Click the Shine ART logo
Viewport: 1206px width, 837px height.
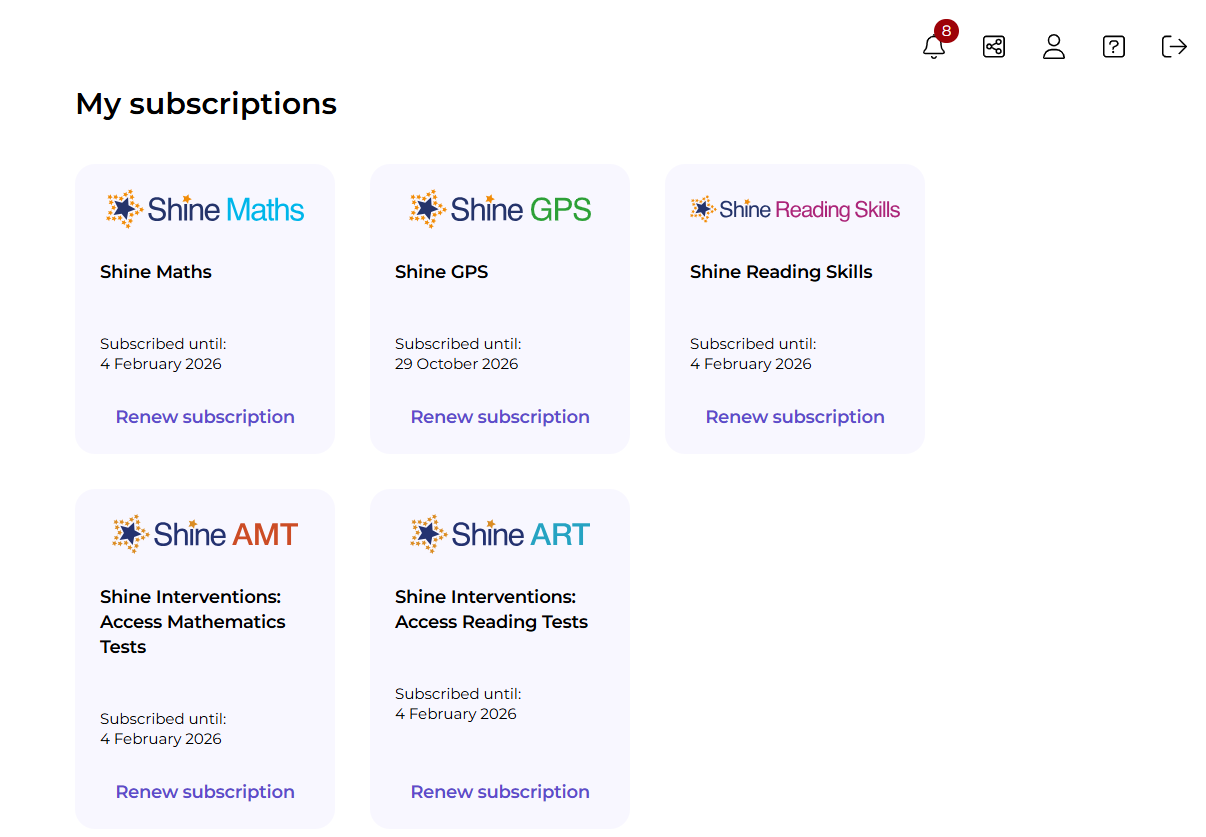pyautogui.click(x=500, y=534)
